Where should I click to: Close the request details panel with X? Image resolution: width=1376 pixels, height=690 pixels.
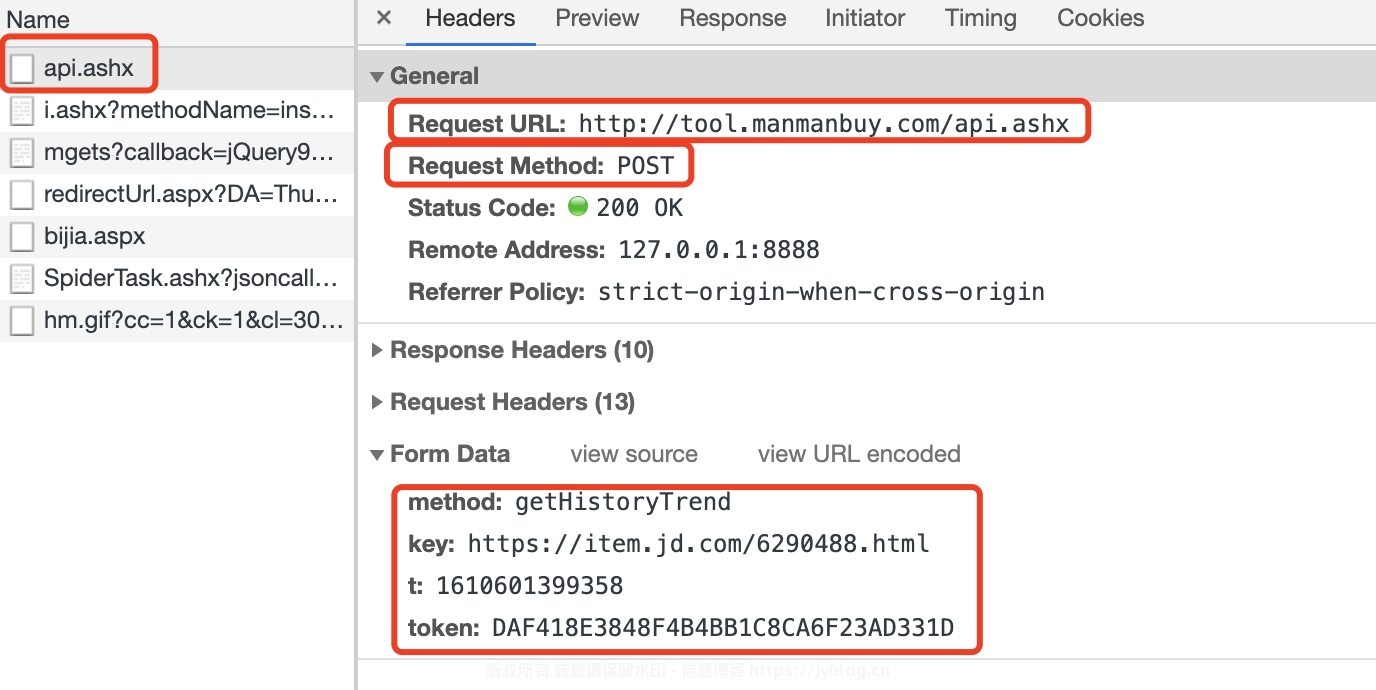tap(384, 18)
